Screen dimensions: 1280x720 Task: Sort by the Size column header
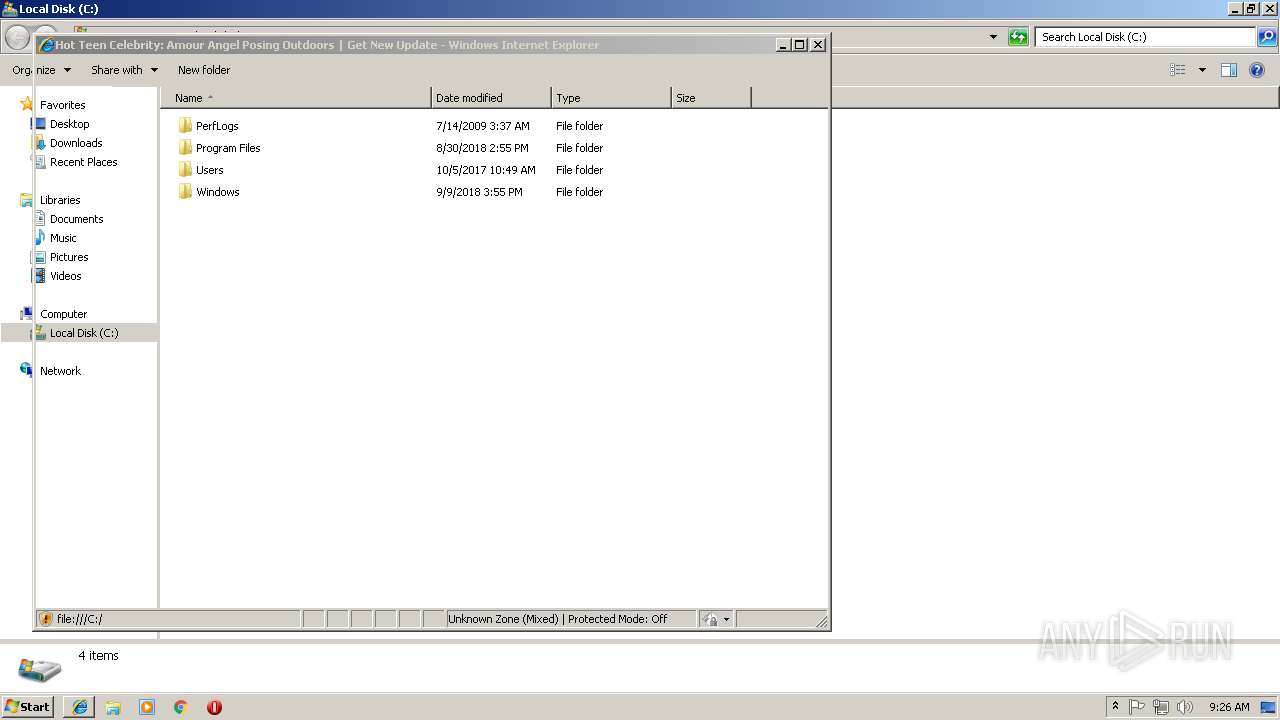[x=711, y=98]
